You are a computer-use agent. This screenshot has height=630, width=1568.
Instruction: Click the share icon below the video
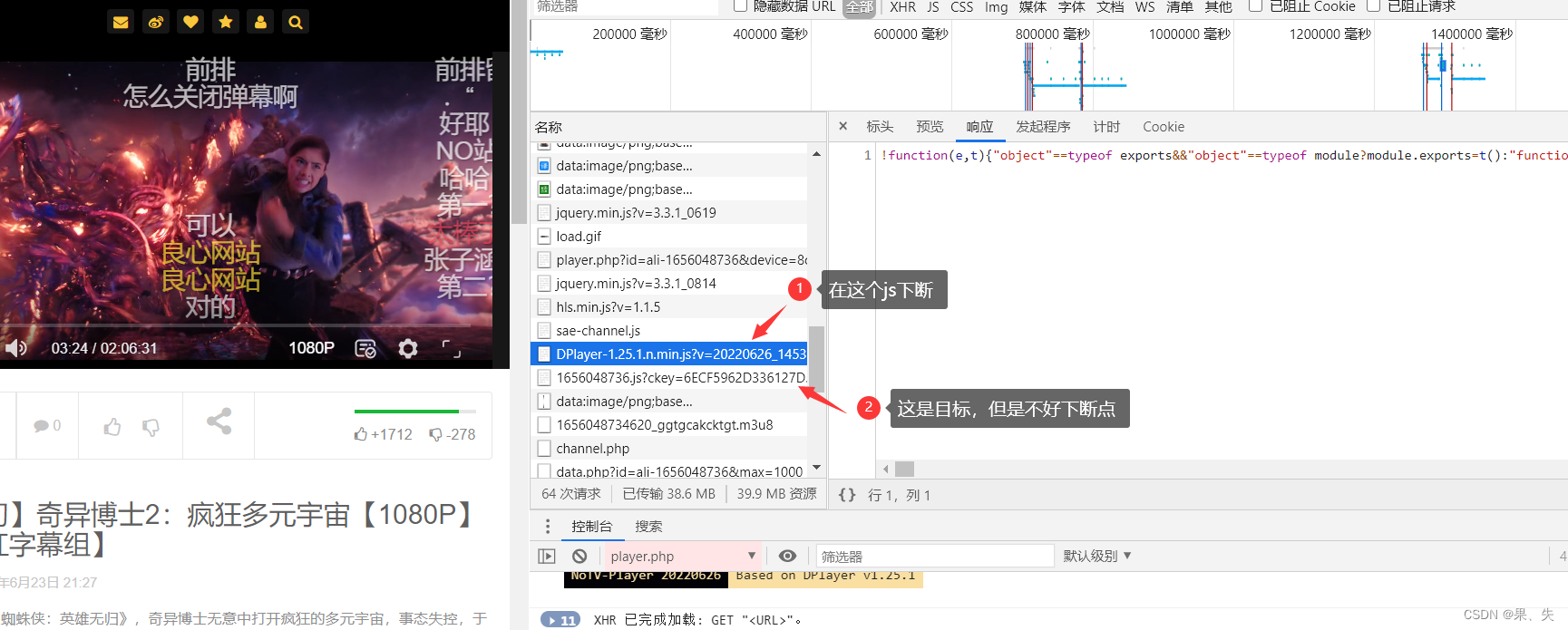pyautogui.click(x=219, y=421)
